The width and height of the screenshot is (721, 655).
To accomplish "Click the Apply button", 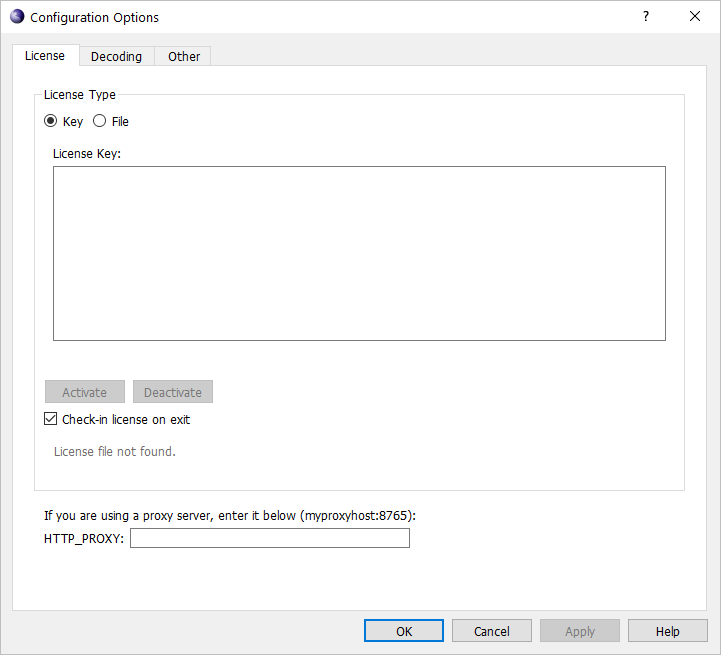I will pos(580,631).
